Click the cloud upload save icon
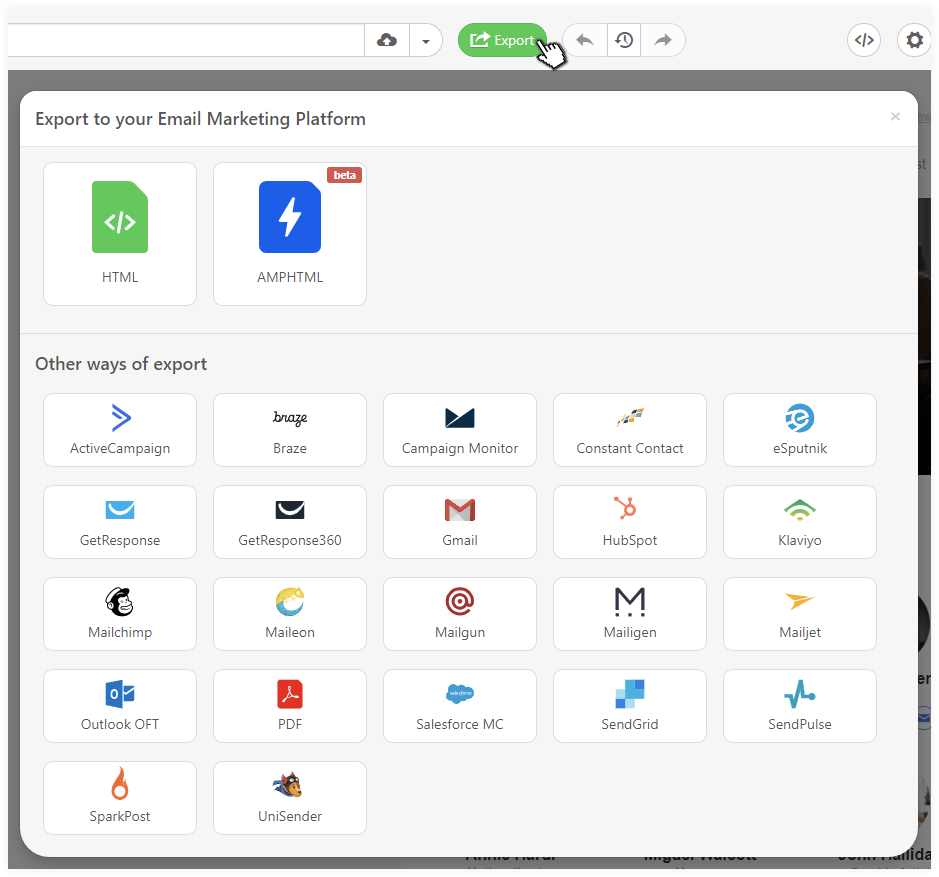Viewport: 939px width, 877px height. pyautogui.click(x=387, y=40)
